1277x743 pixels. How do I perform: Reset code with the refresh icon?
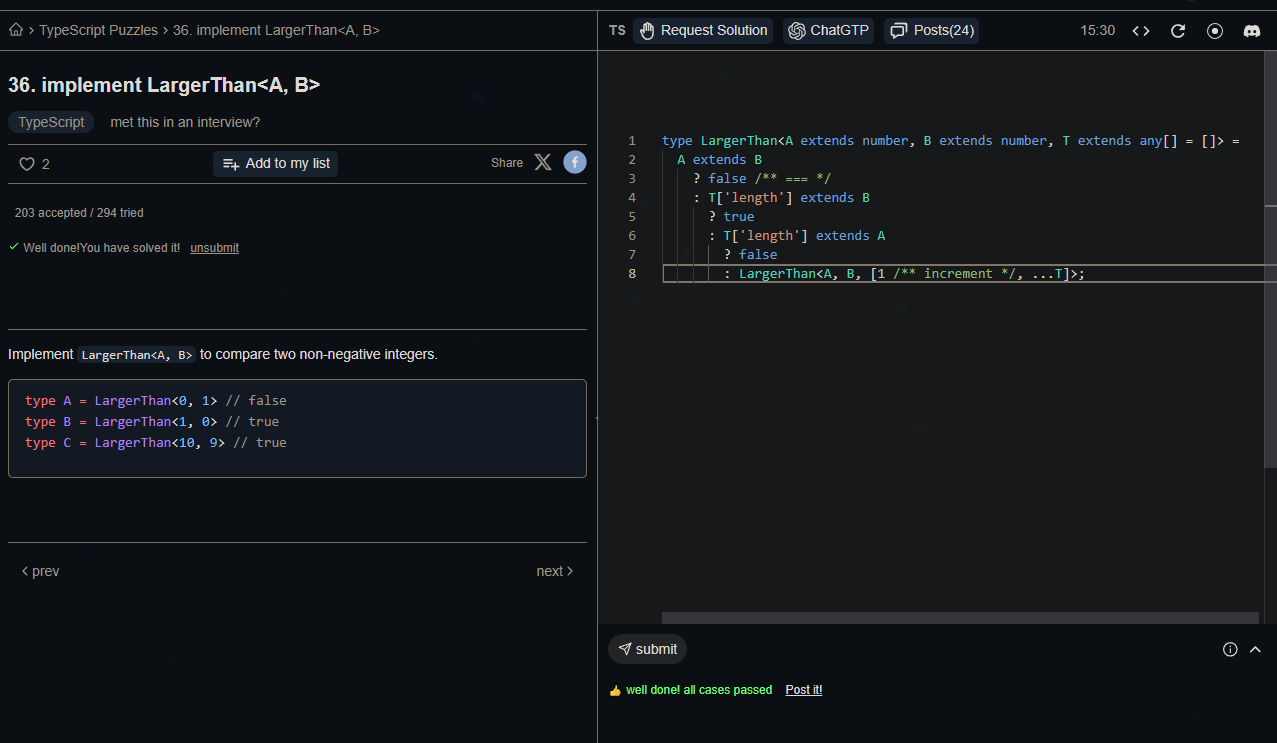coord(1178,31)
